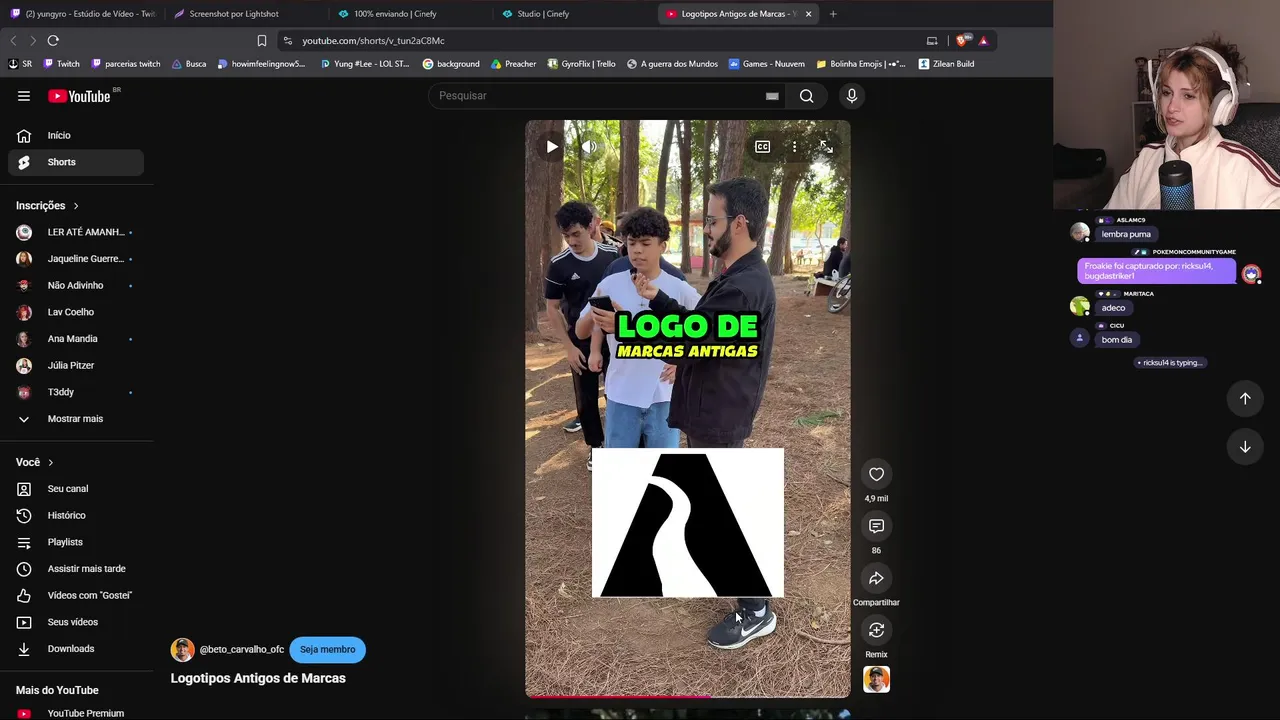Click Seja membro button
The width and height of the screenshot is (1280, 720).
pos(328,650)
